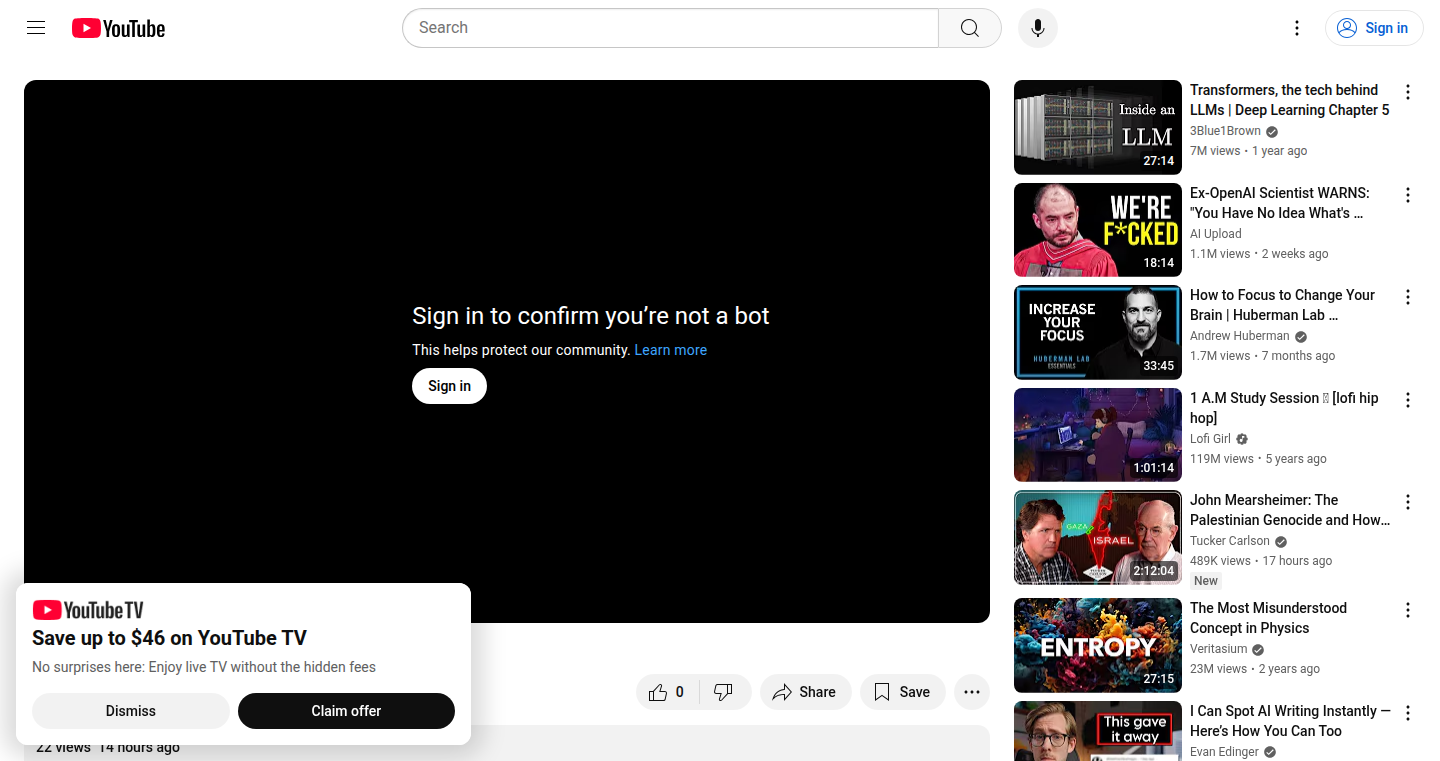Image resolution: width=1440 pixels, height=761 pixels.
Task: Open Transformers LLM video thumbnail
Action: click(1098, 127)
